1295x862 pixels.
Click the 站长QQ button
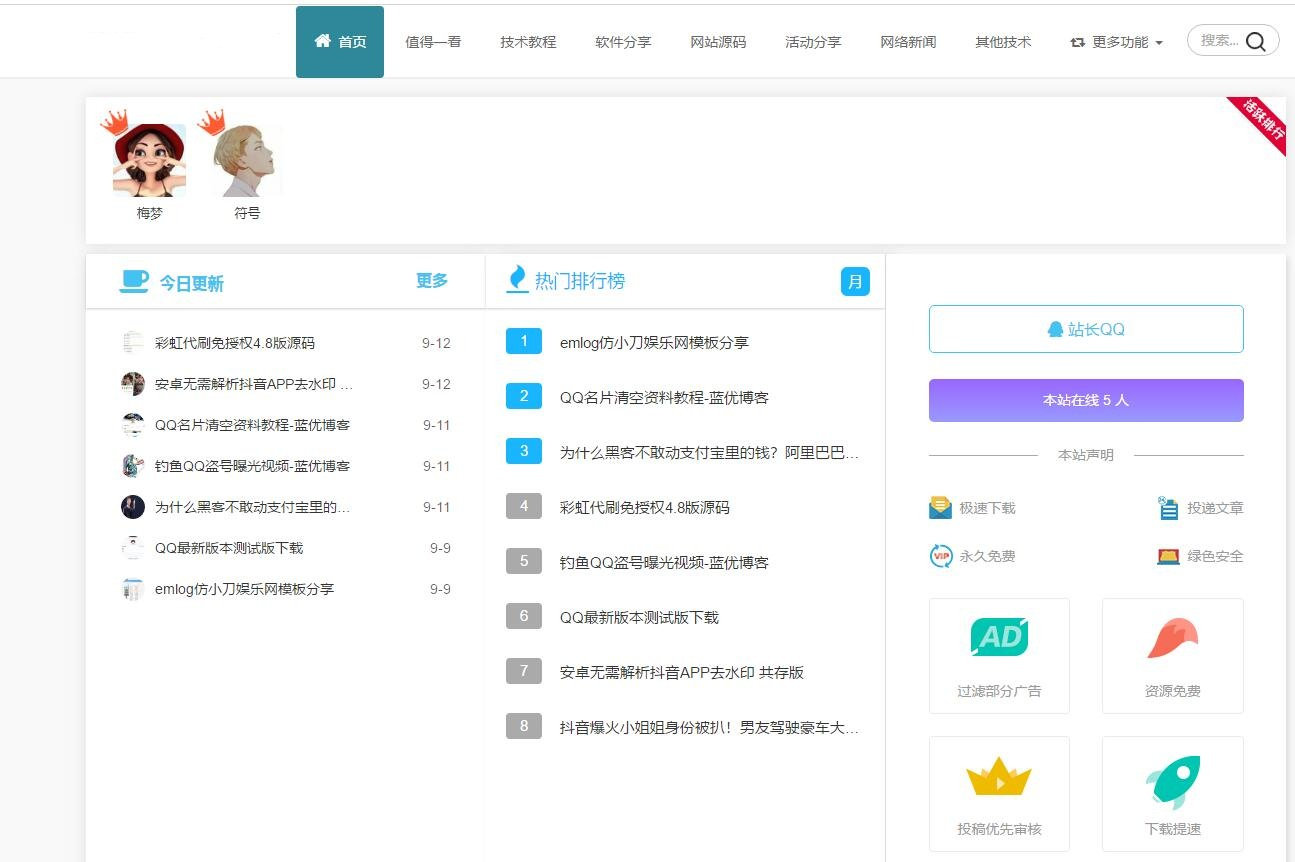point(1086,329)
